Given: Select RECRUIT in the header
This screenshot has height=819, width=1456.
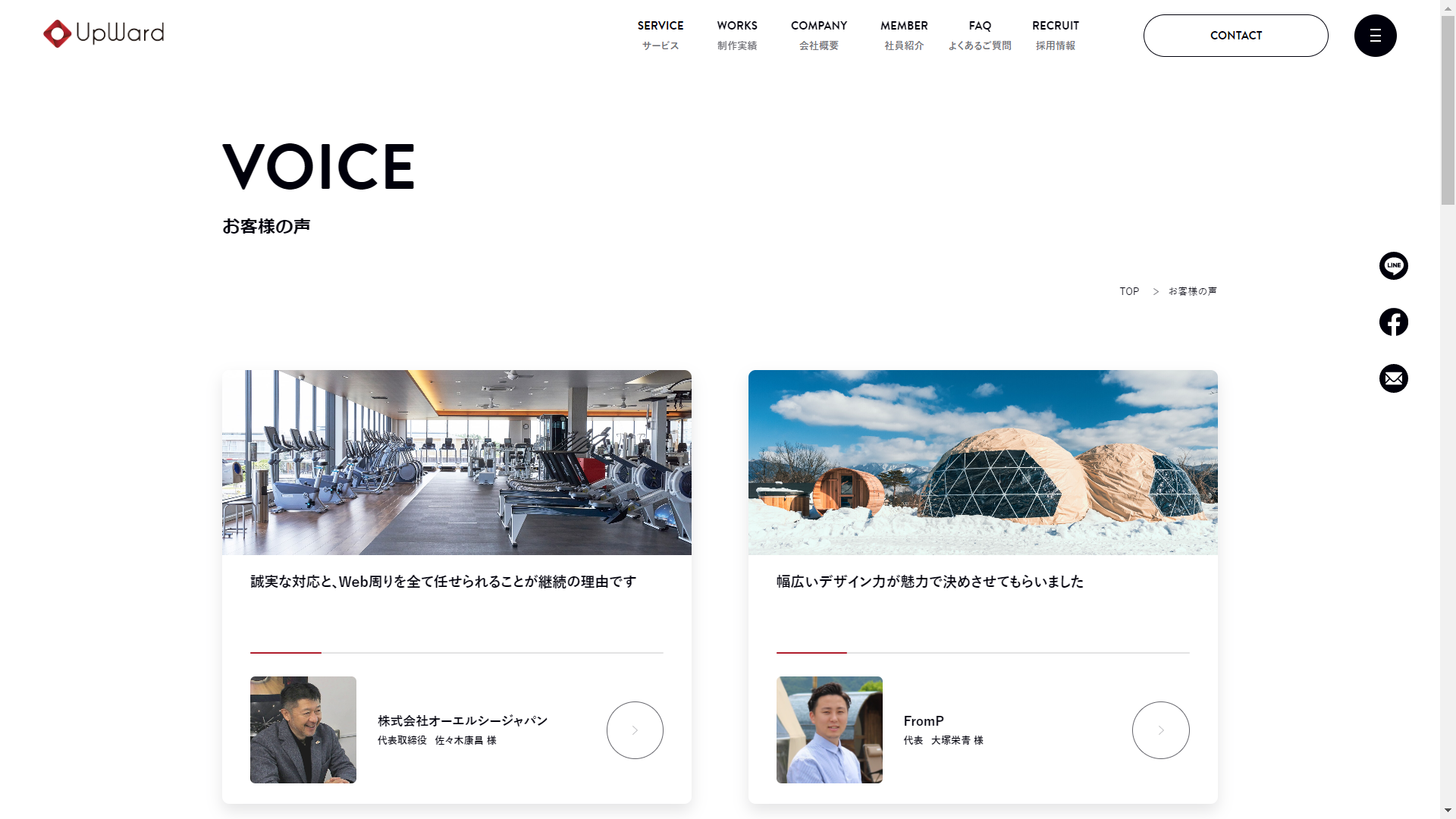Looking at the screenshot, I should [1056, 35].
